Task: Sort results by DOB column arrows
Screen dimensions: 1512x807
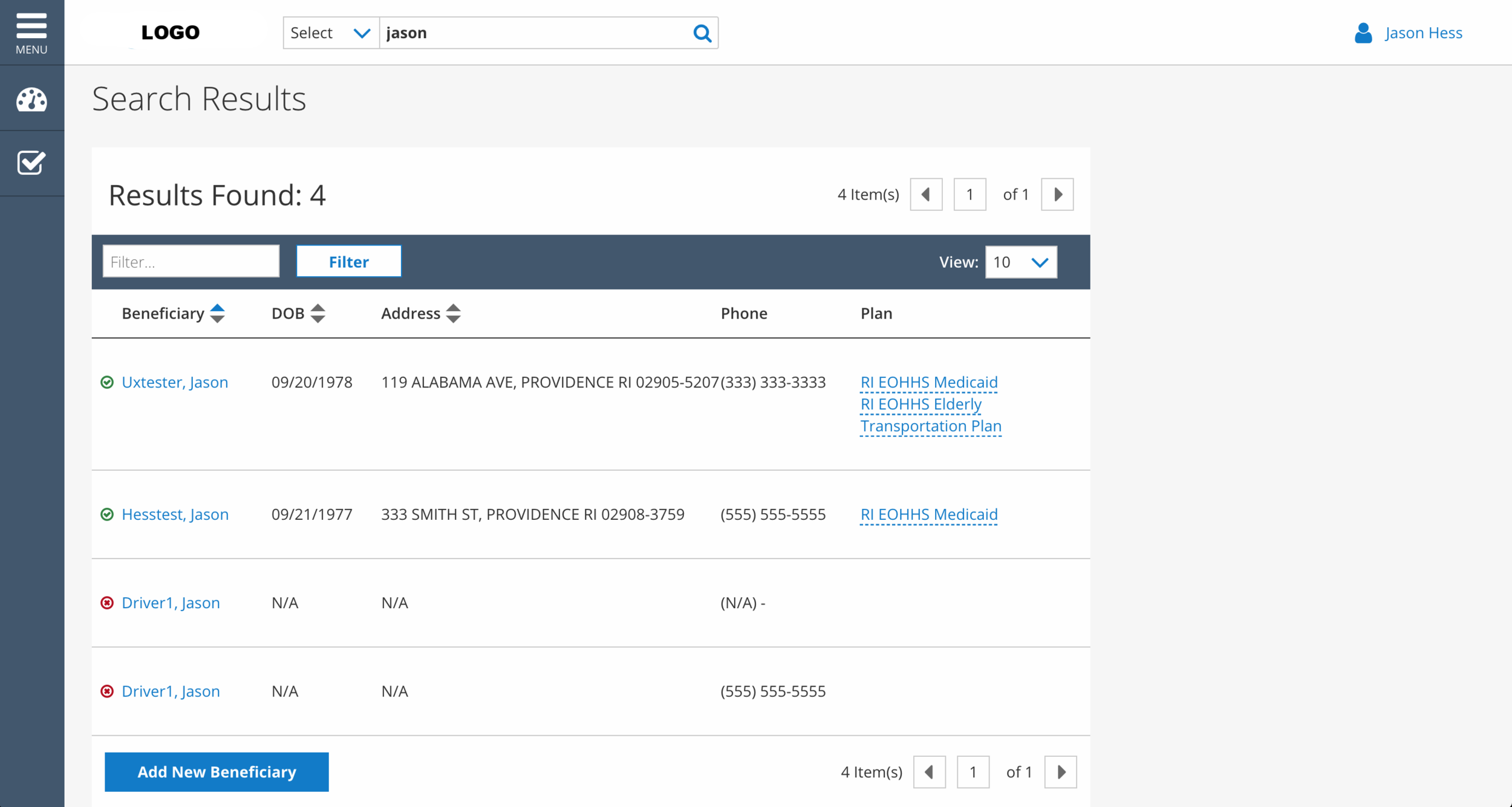Action: (318, 314)
